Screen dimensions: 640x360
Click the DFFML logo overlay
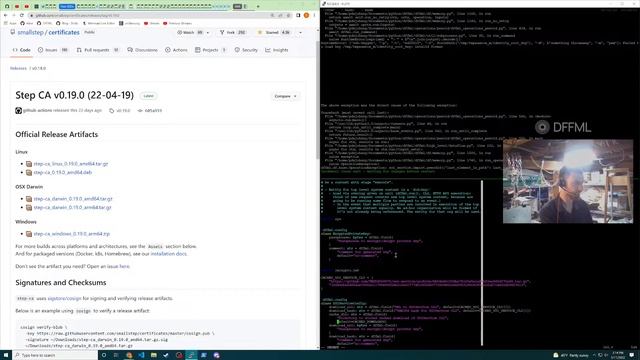click(x=563, y=127)
